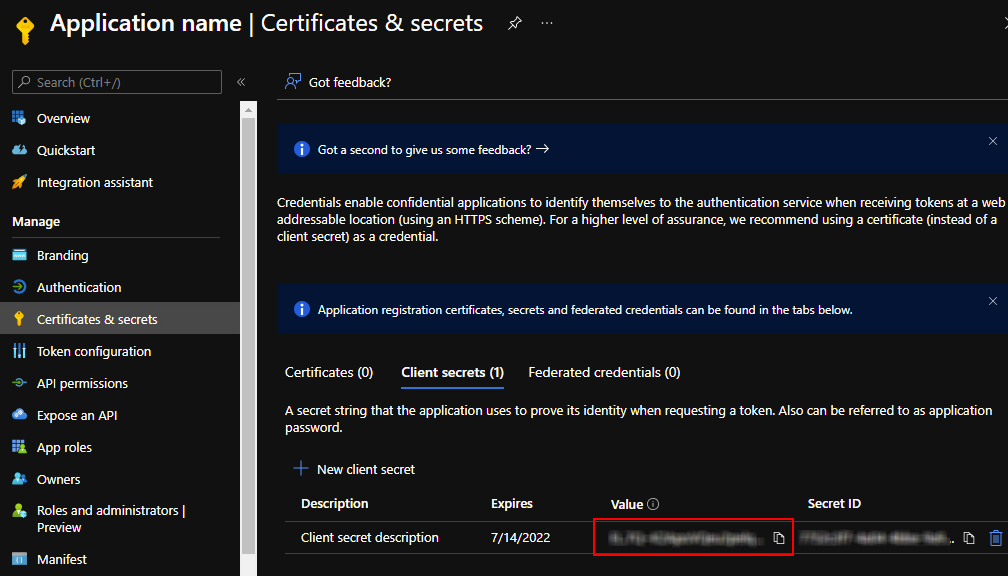Add a New client secret
This screenshot has height=576, width=1008.
tap(354, 469)
